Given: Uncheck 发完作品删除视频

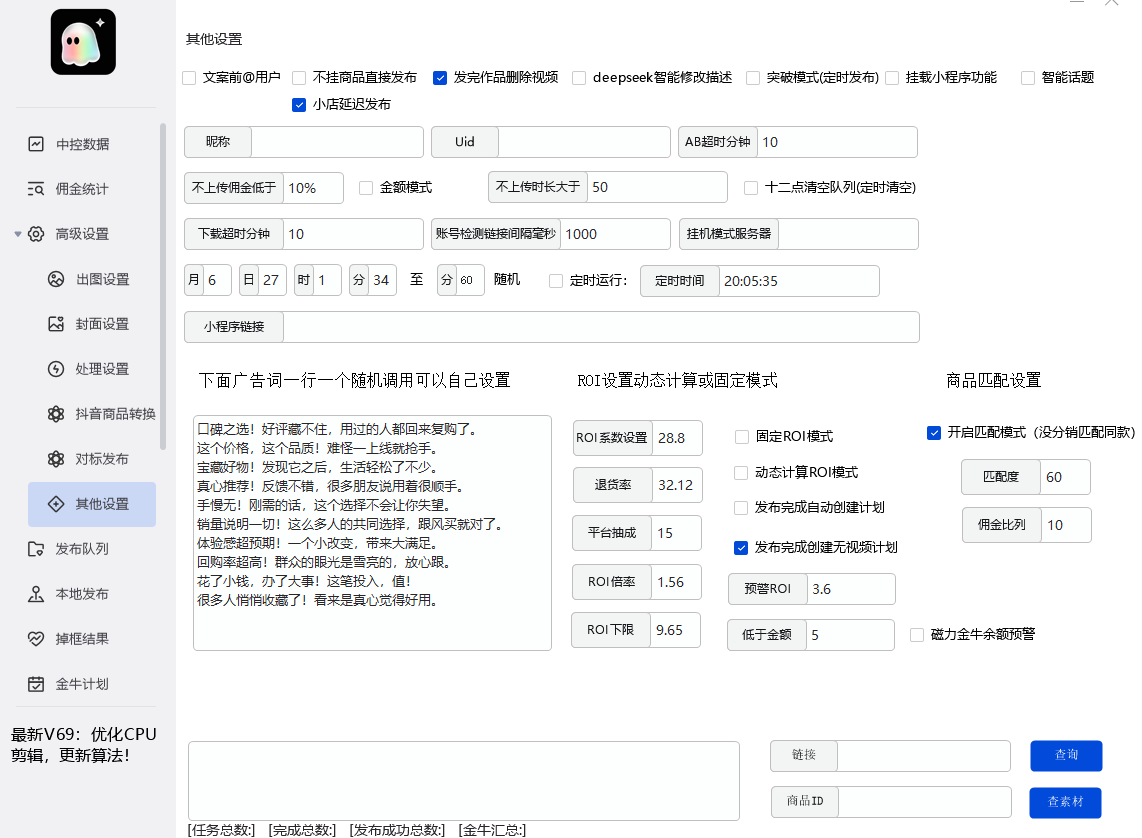Looking at the screenshot, I should pos(440,78).
